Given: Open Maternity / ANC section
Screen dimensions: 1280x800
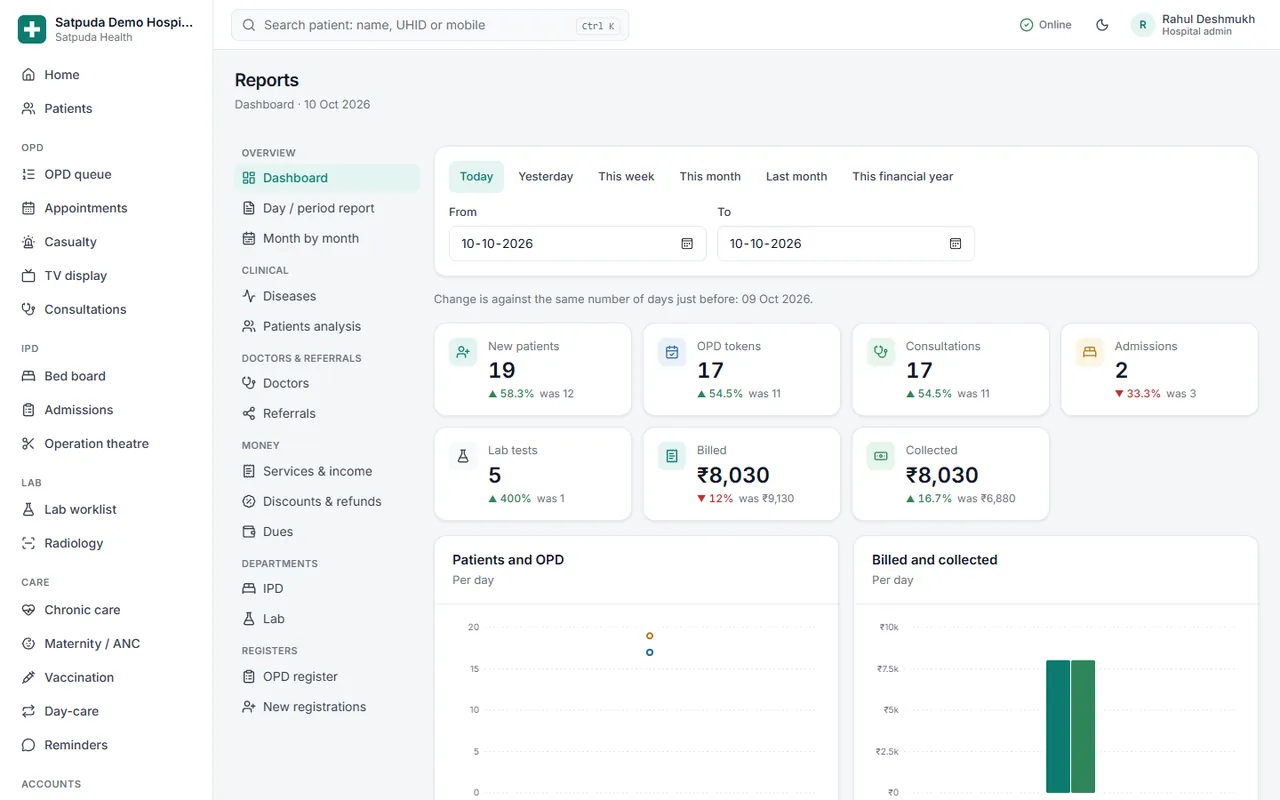Looking at the screenshot, I should [x=106, y=644].
